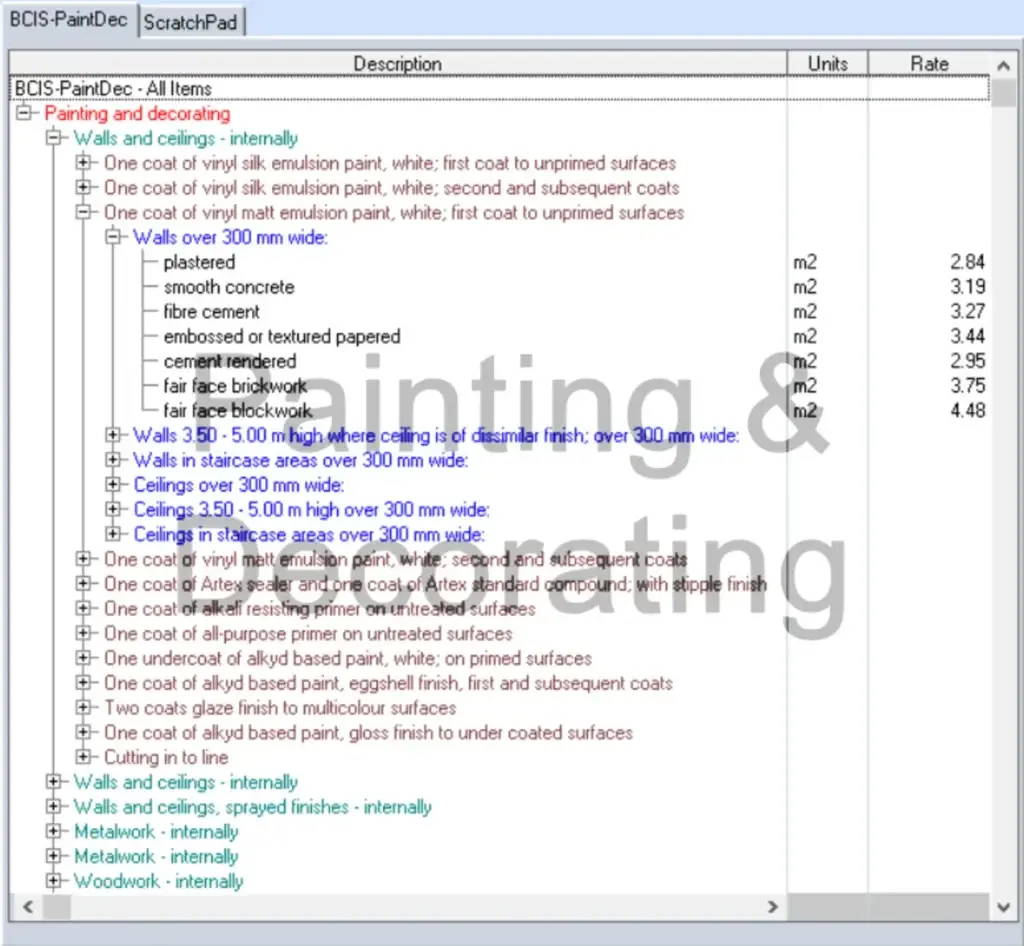Click the 4.48 rate value
The image size is (1024, 946).
coord(967,411)
